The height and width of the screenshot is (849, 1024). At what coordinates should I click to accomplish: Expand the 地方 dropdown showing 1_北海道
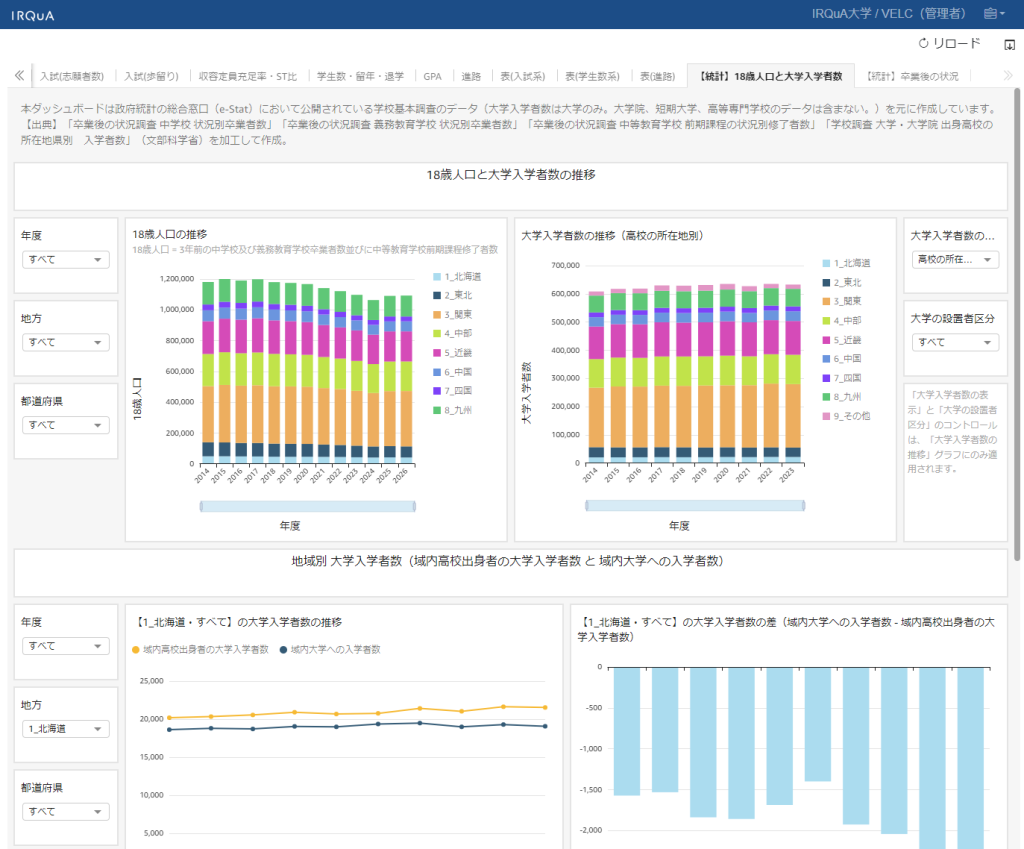click(x=66, y=729)
